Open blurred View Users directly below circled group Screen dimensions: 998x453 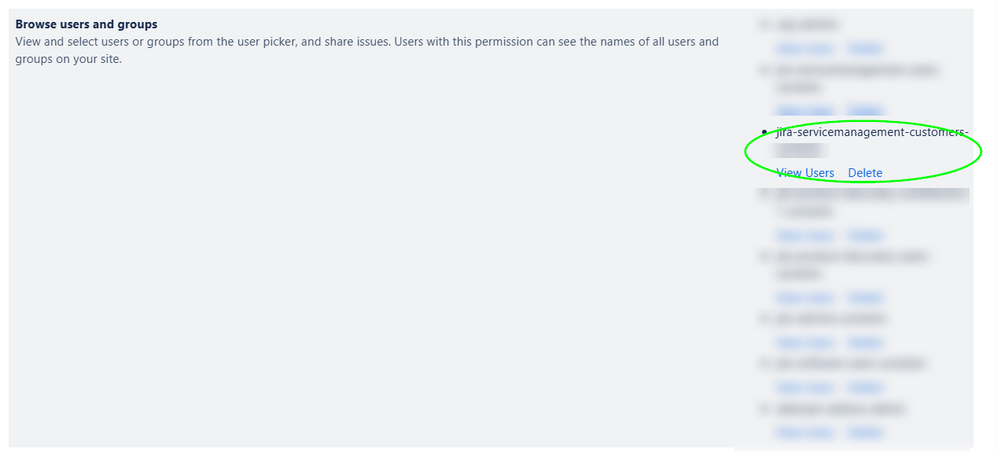click(805, 235)
